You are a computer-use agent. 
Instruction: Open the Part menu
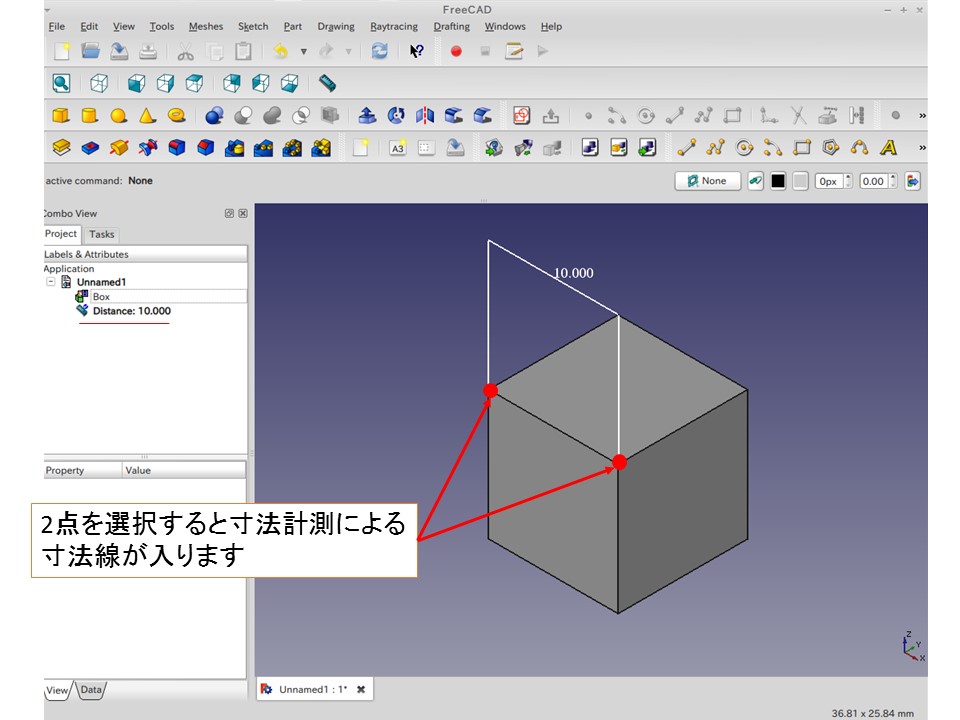click(x=293, y=26)
